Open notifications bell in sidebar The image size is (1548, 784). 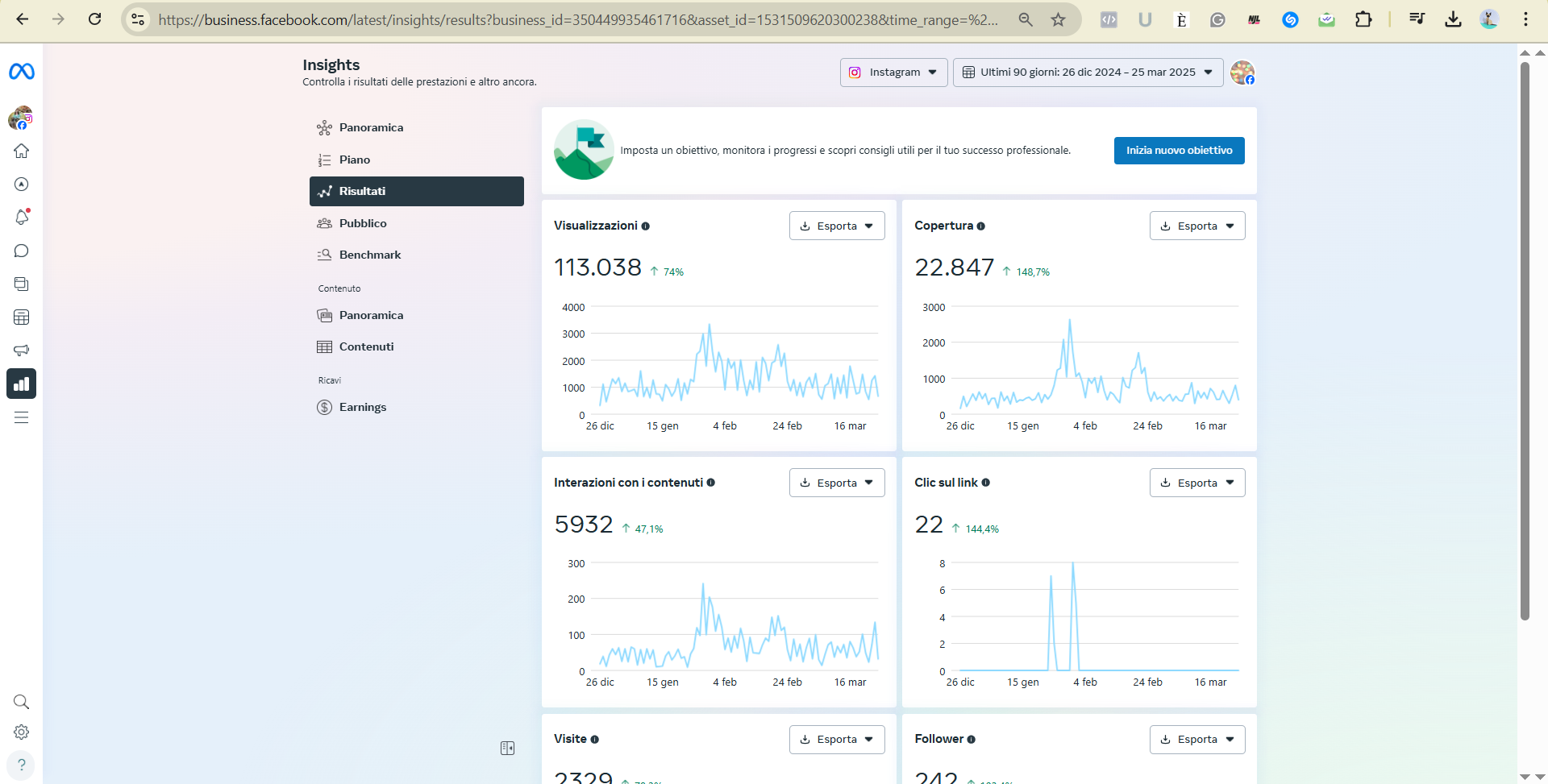[x=22, y=218]
